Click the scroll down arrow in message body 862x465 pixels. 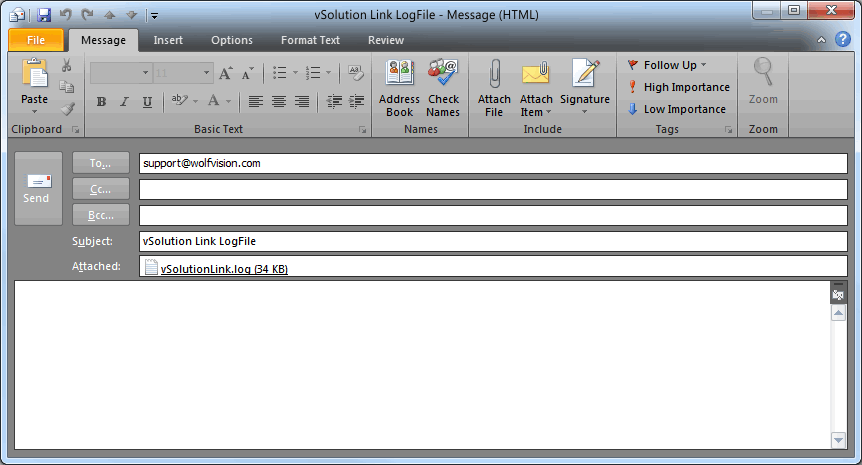838,440
